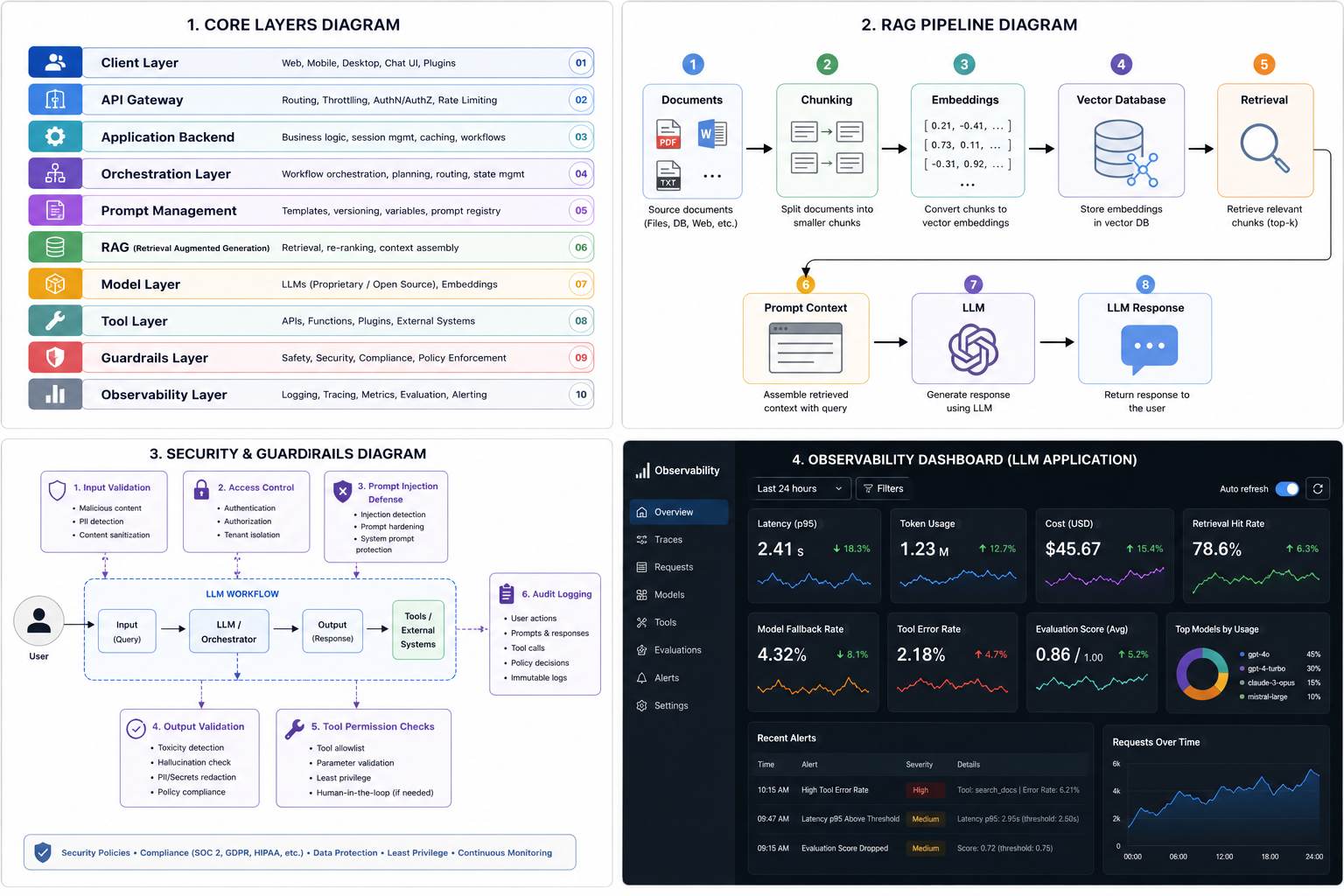Open Models in the sidebar
Screen dimensions: 1344x896
click(x=678, y=595)
